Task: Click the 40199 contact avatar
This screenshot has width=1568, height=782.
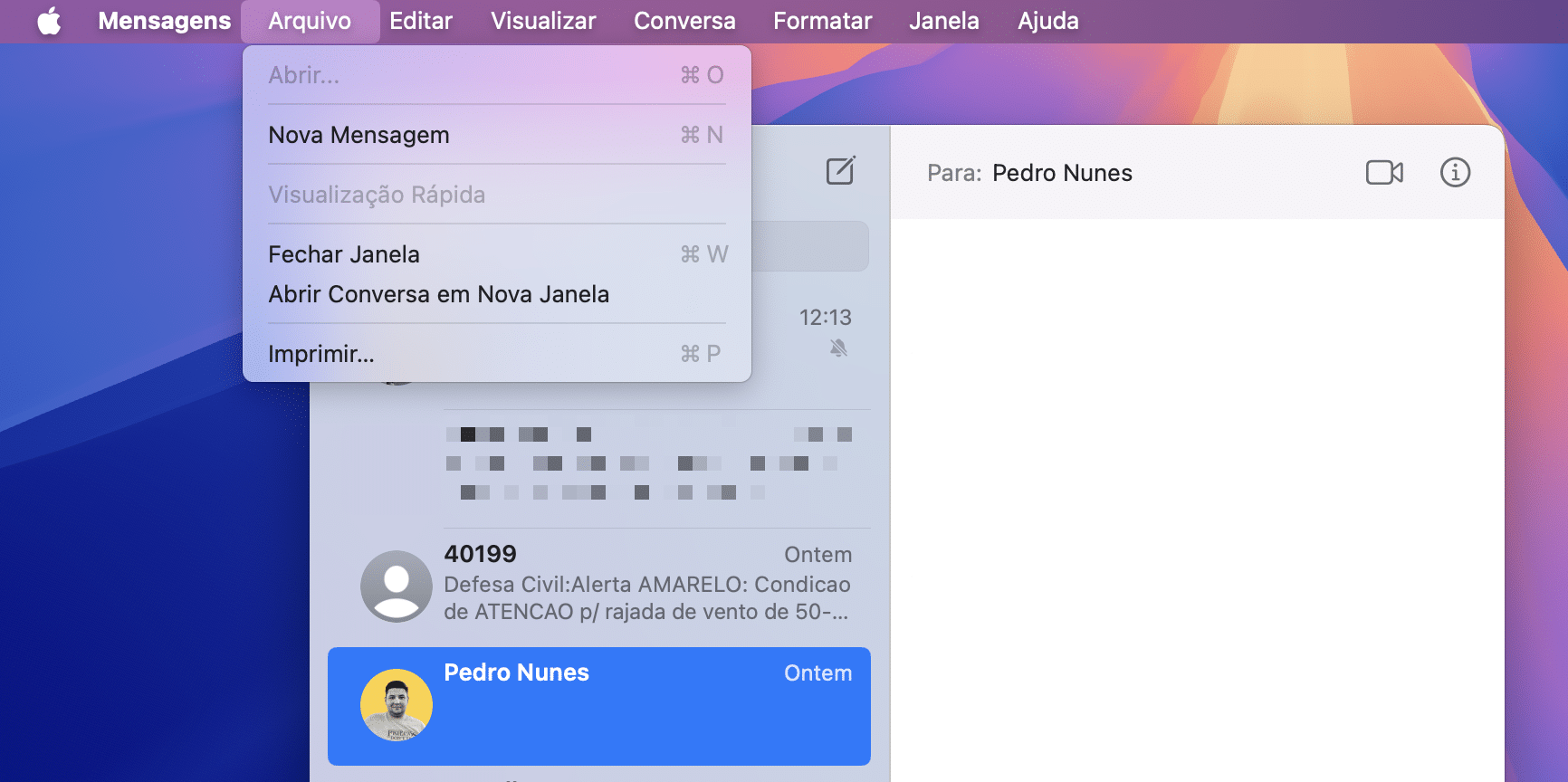Action: tap(397, 586)
